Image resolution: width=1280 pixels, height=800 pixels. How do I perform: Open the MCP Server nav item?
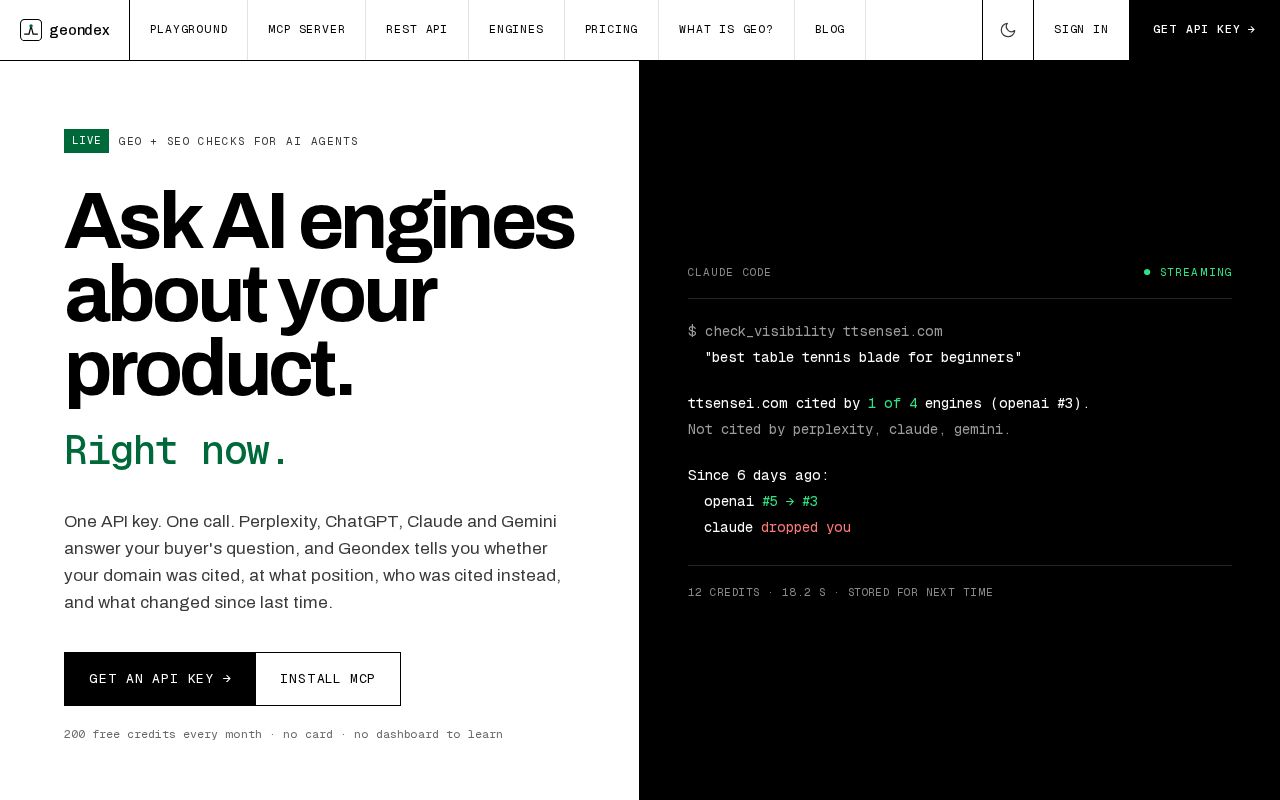307,30
